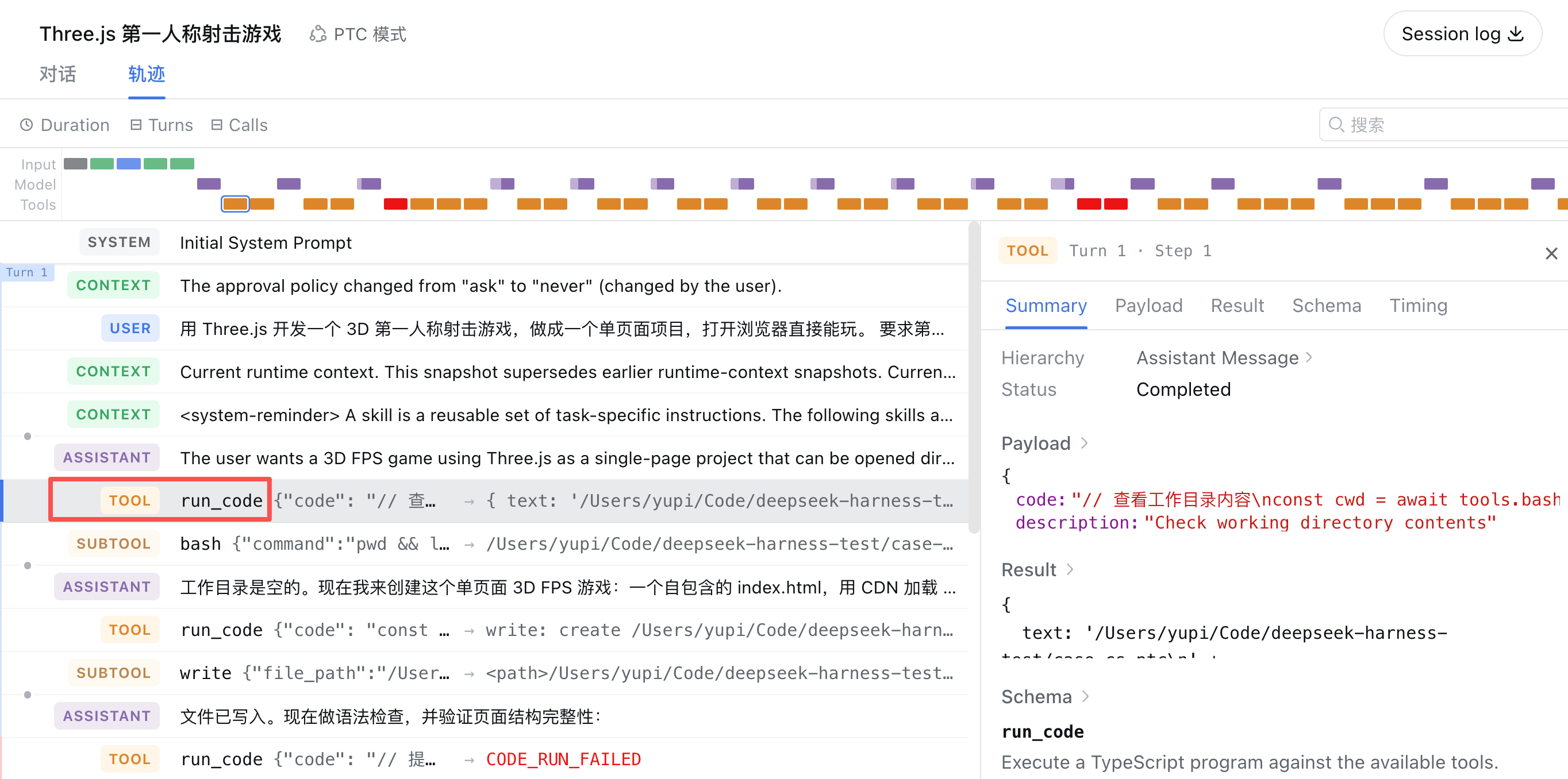This screenshot has height=779, width=1568.
Task: Click the Hierarchy field label
Action: 1043,358
